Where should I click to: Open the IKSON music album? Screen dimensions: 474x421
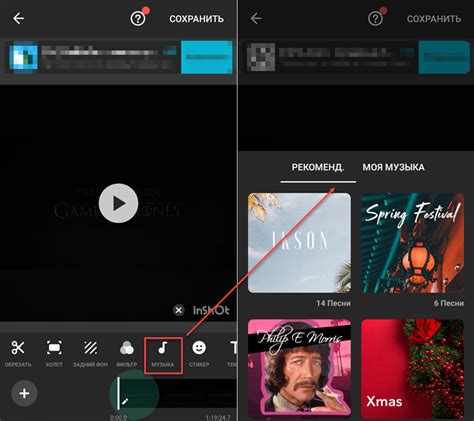[299, 243]
